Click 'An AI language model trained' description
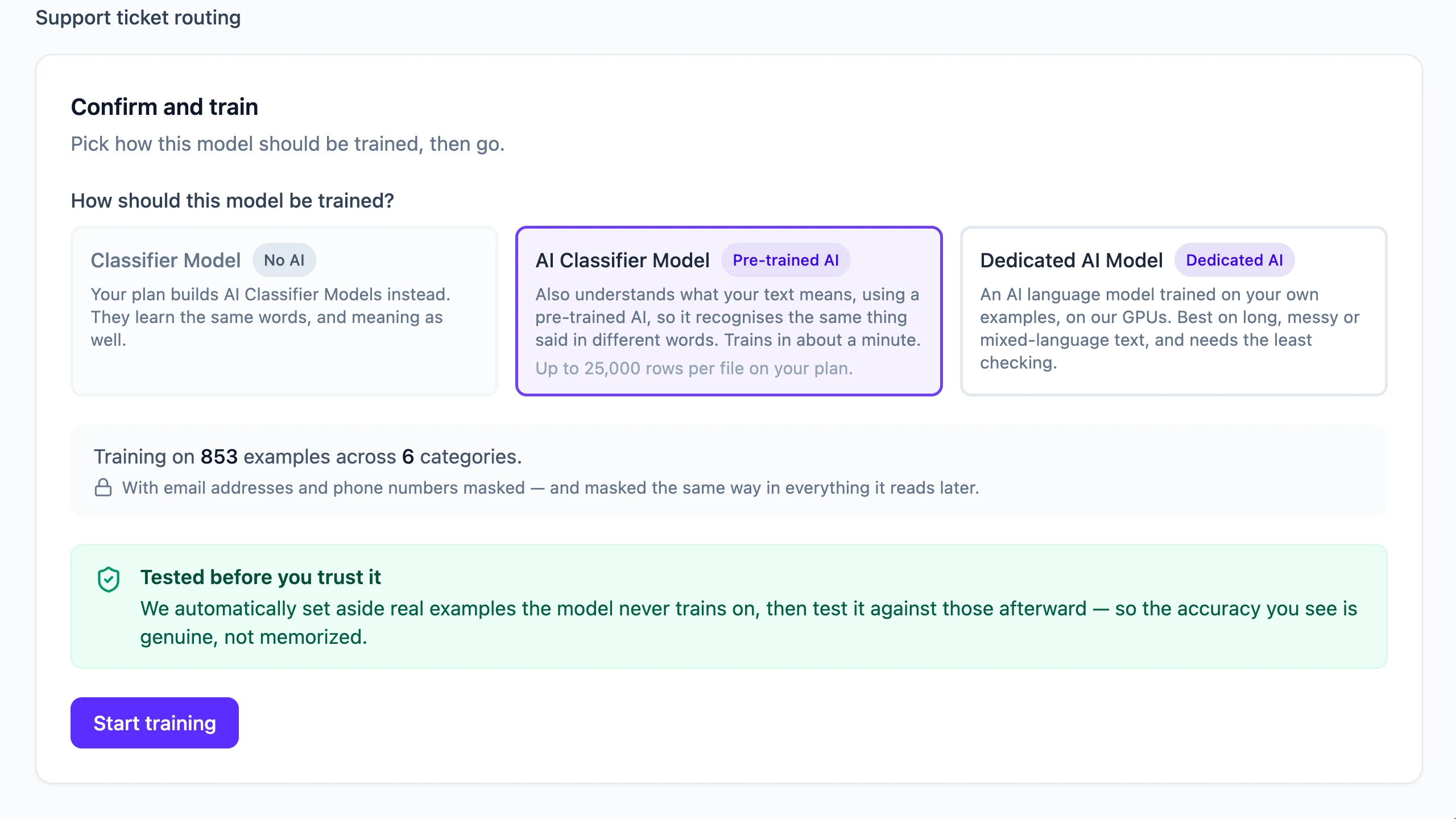The height and width of the screenshot is (819, 1456). click(1170, 328)
